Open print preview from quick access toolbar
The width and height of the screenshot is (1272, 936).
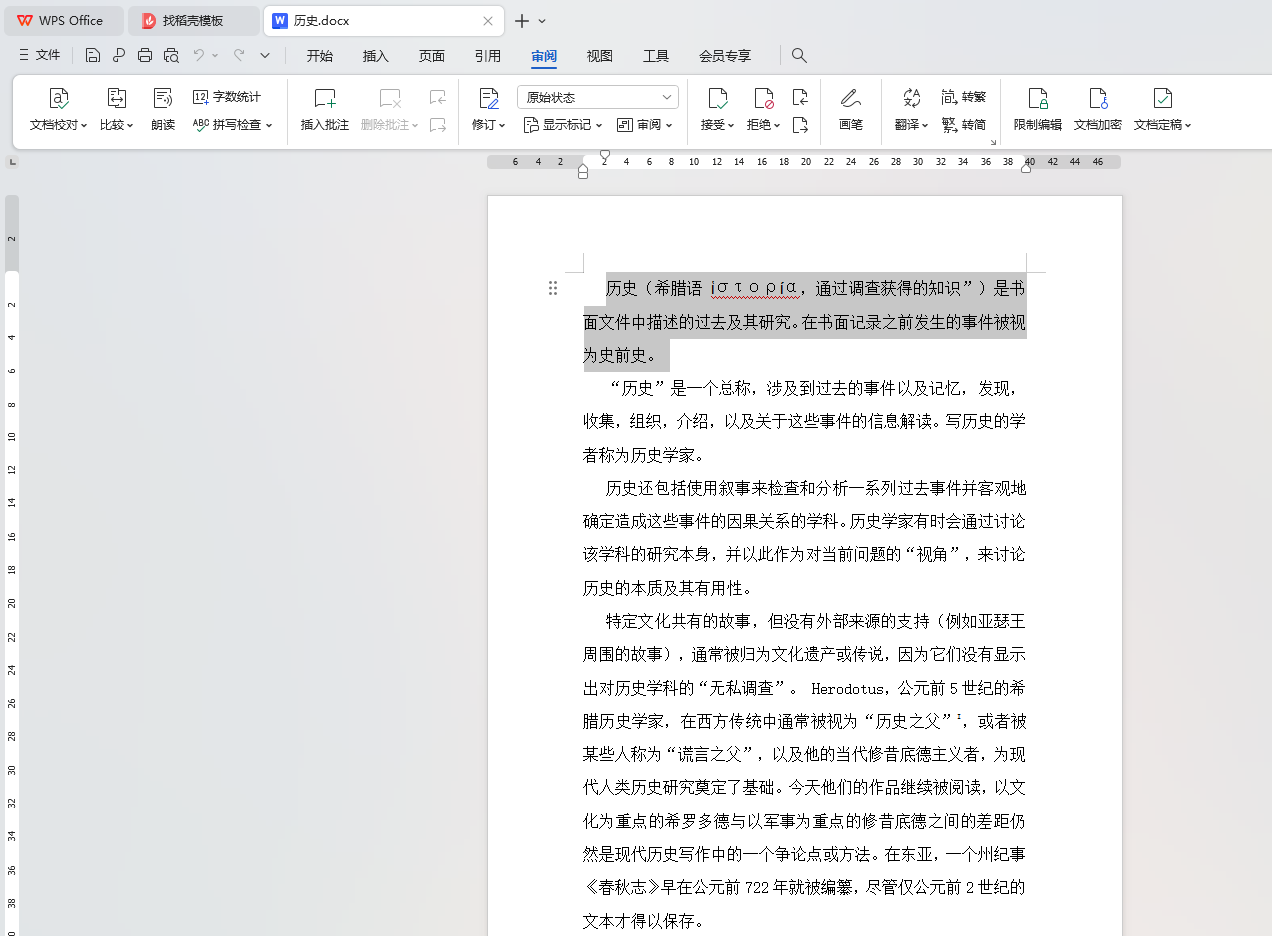(171, 55)
